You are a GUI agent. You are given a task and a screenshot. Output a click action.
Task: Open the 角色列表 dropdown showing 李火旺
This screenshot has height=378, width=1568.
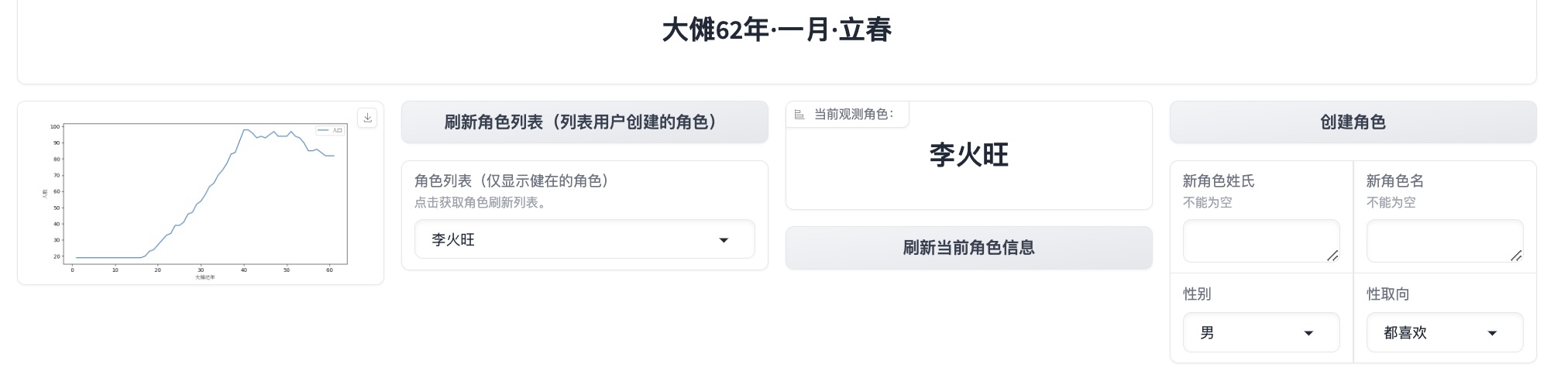pyautogui.click(x=584, y=239)
